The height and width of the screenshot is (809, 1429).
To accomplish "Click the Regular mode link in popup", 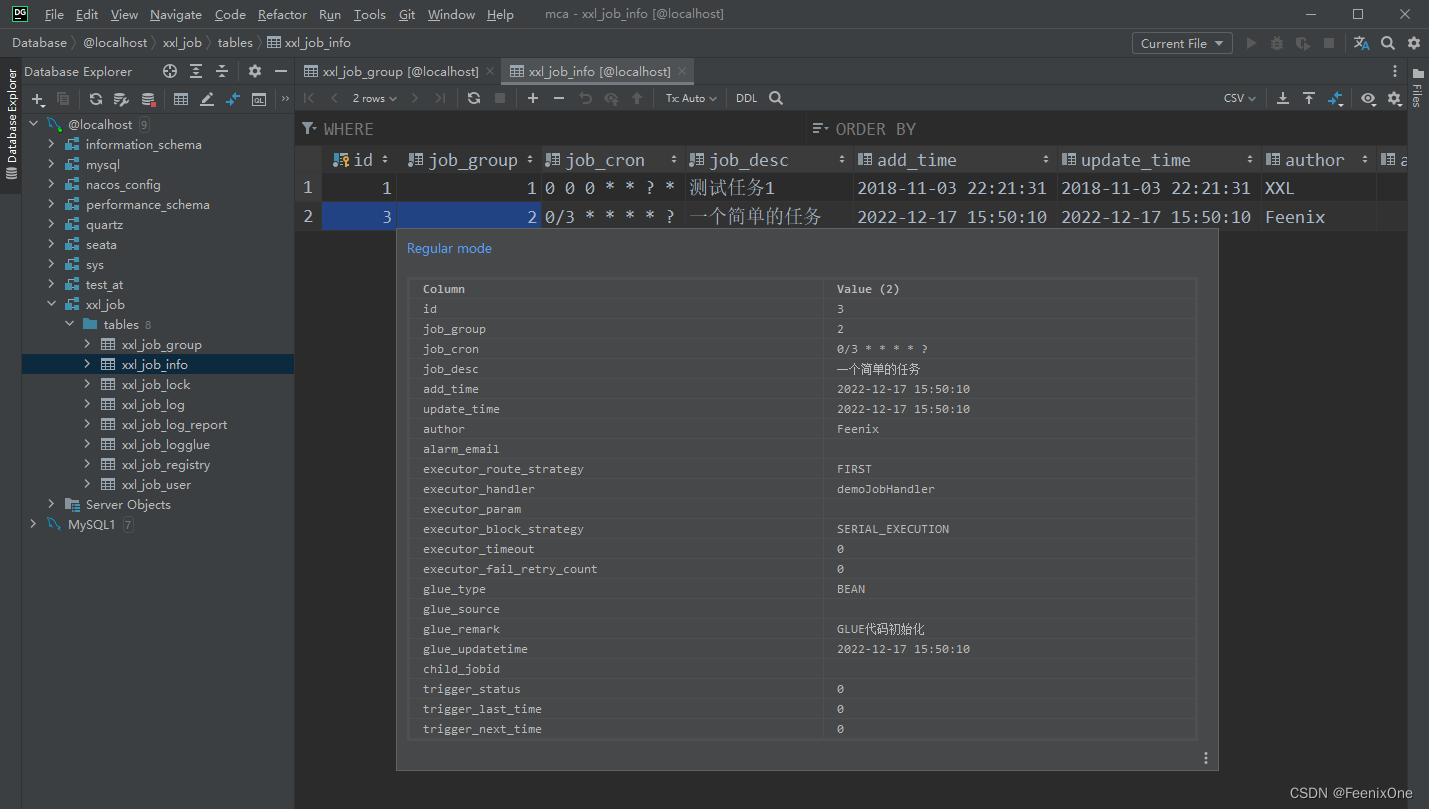I will [x=449, y=248].
